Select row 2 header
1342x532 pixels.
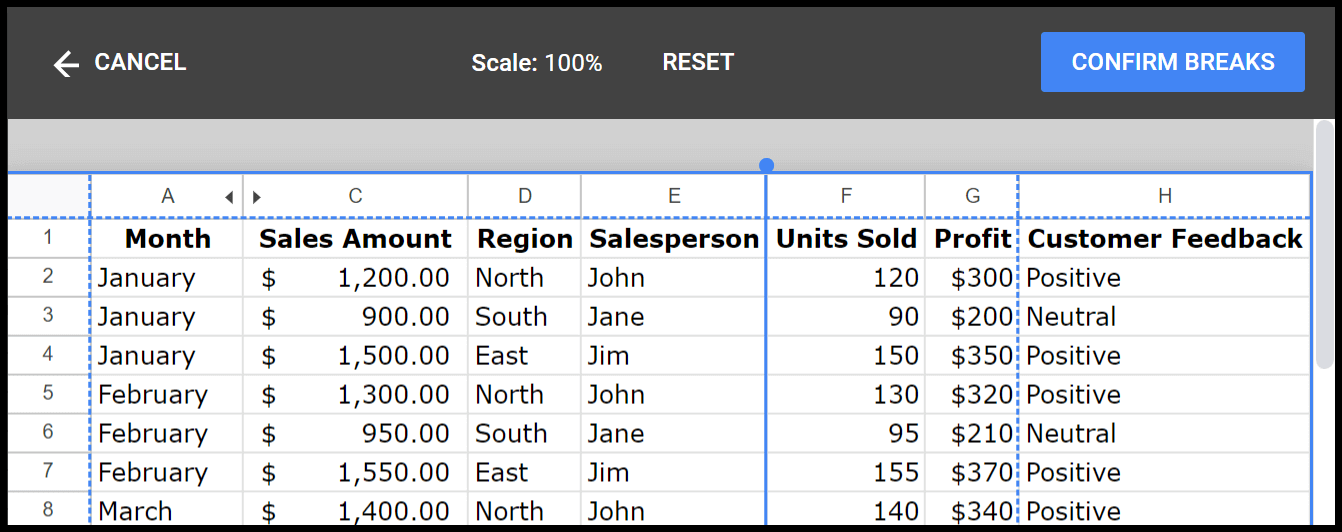tap(48, 277)
